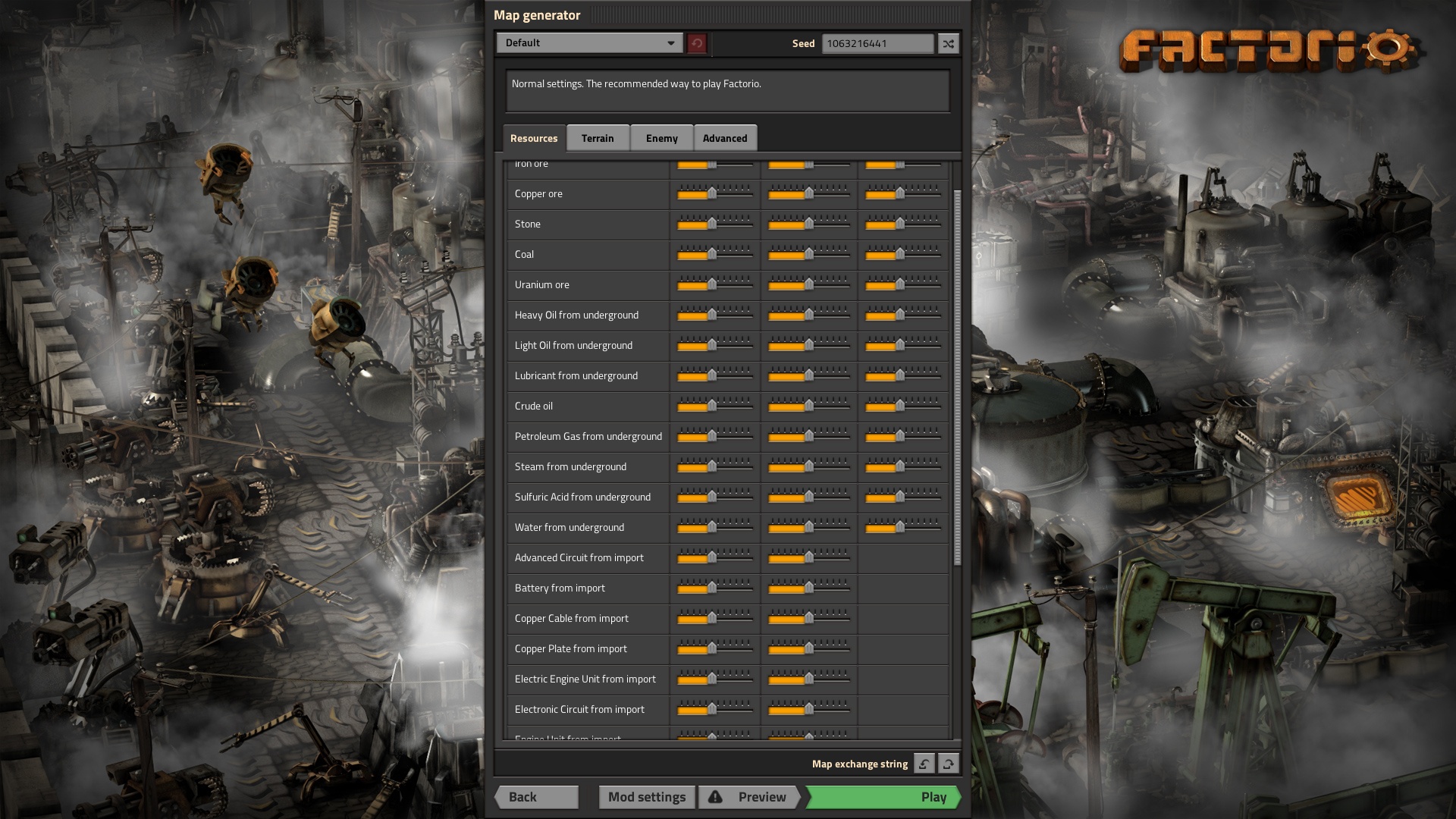This screenshot has height=819, width=1456.
Task: Randomize the map seed with shuffle icon
Action: tap(948, 43)
